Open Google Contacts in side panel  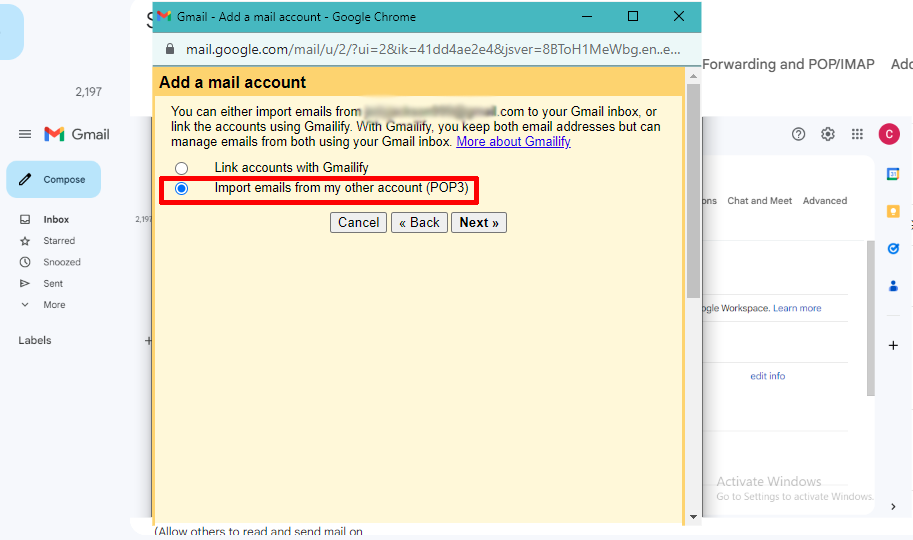893,285
